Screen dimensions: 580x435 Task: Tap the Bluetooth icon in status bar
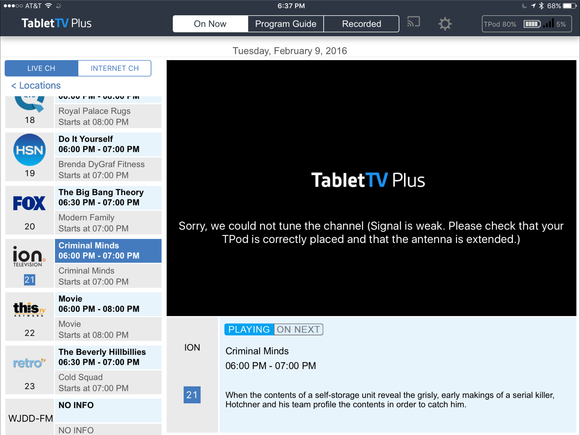click(x=541, y=6)
